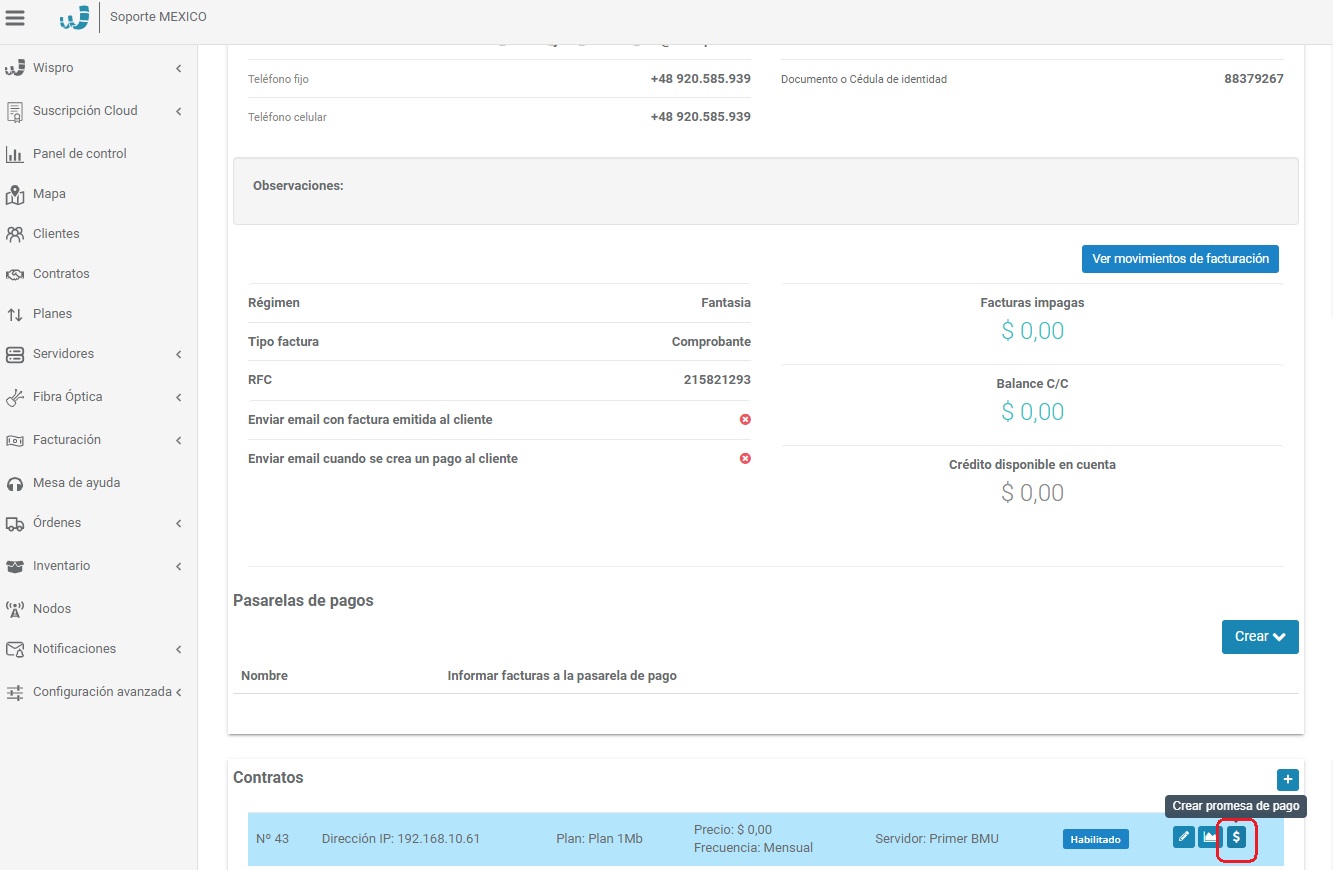1333x870 pixels.
Task: Expand the Facturación submenu chevron
Action: pyautogui.click(x=179, y=440)
